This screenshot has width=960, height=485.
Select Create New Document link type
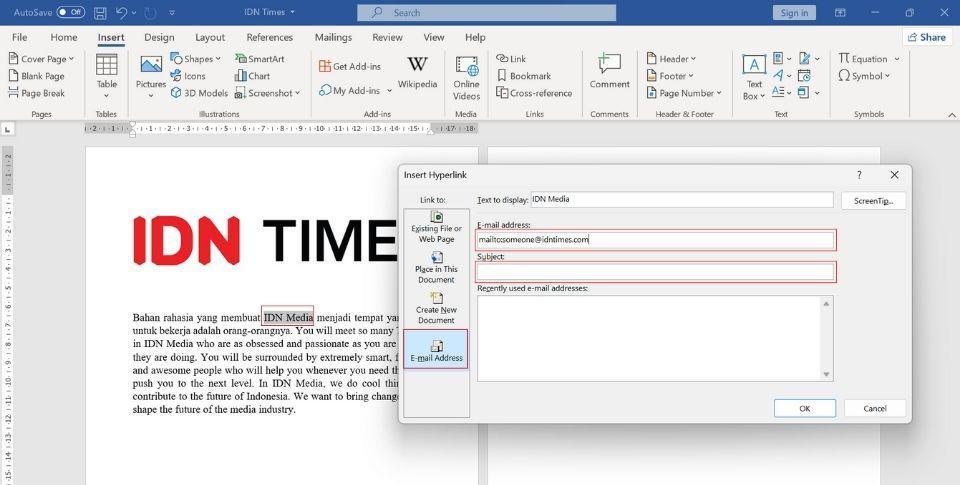(x=437, y=308)
